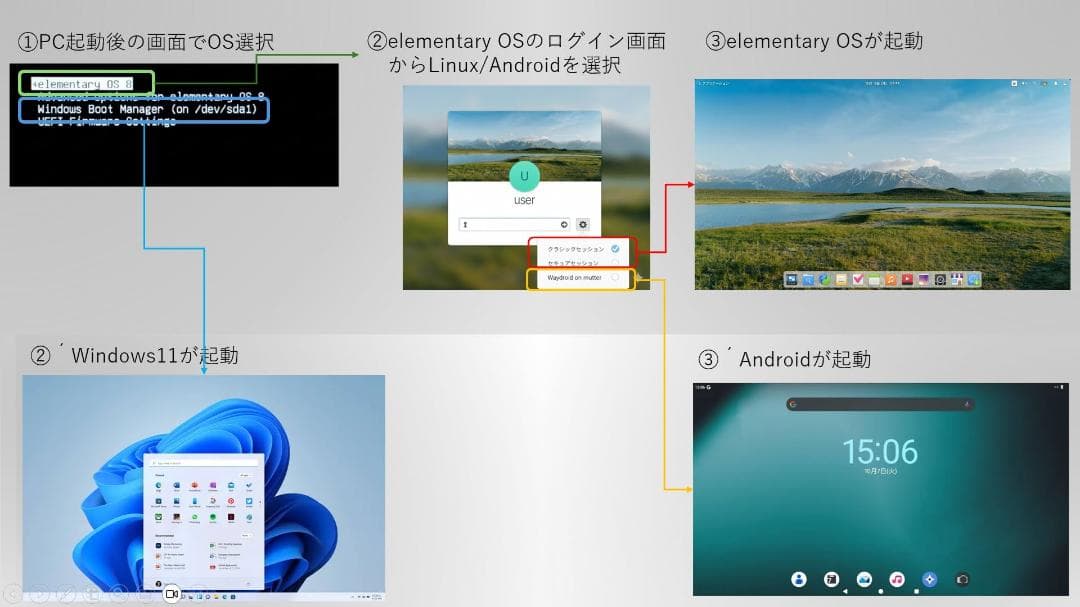Viewport: 1080px width, 607px height.
Task: Submit login with the arrow button
Action: pos(564,225)
